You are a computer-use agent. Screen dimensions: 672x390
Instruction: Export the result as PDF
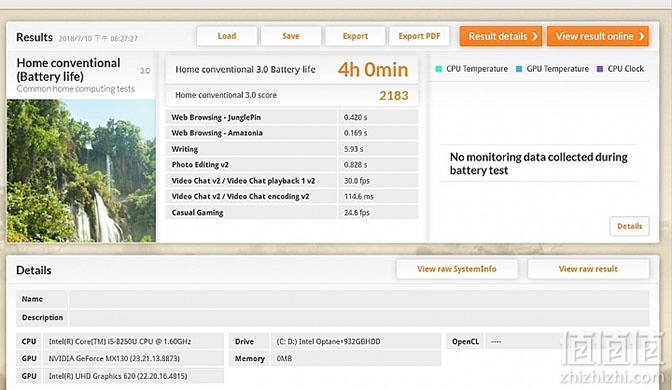(419, 36)
